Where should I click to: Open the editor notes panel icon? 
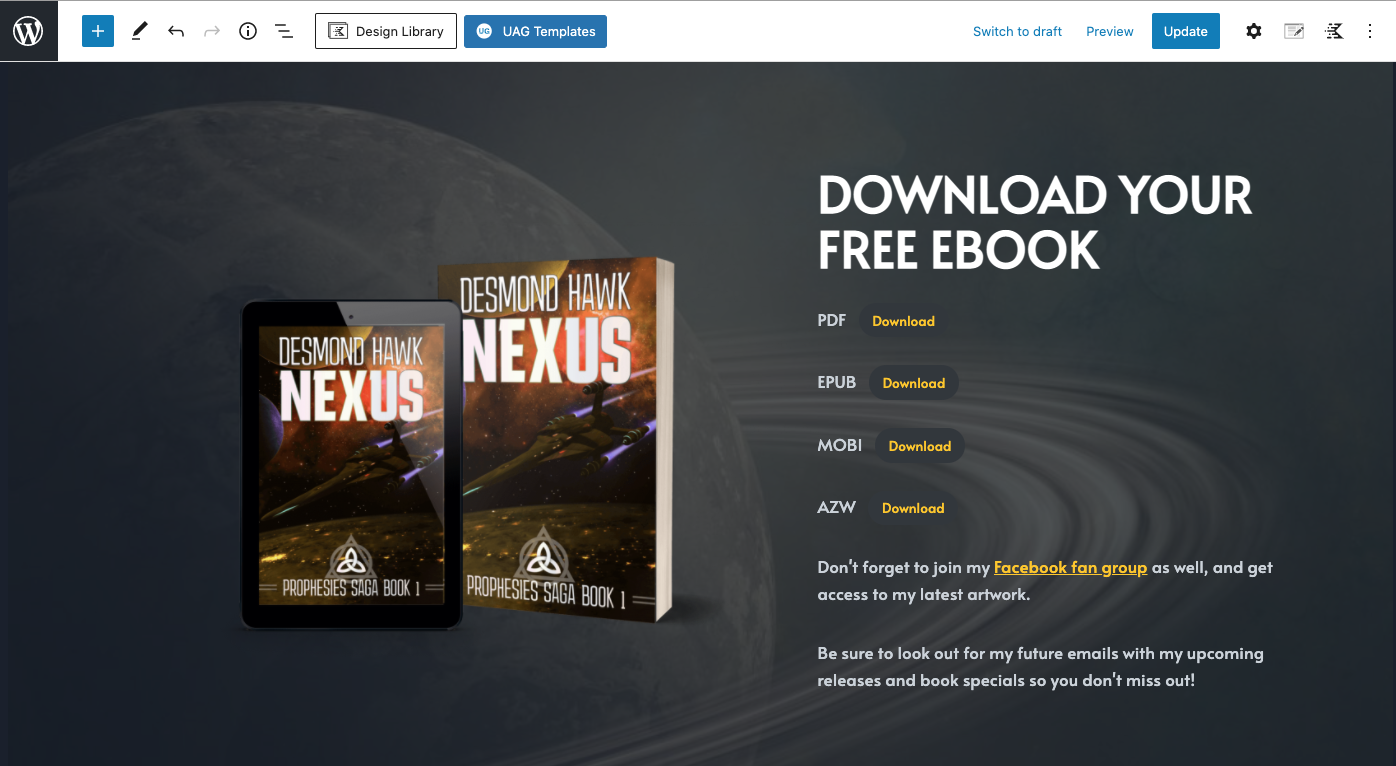(x=1294, y=31)
